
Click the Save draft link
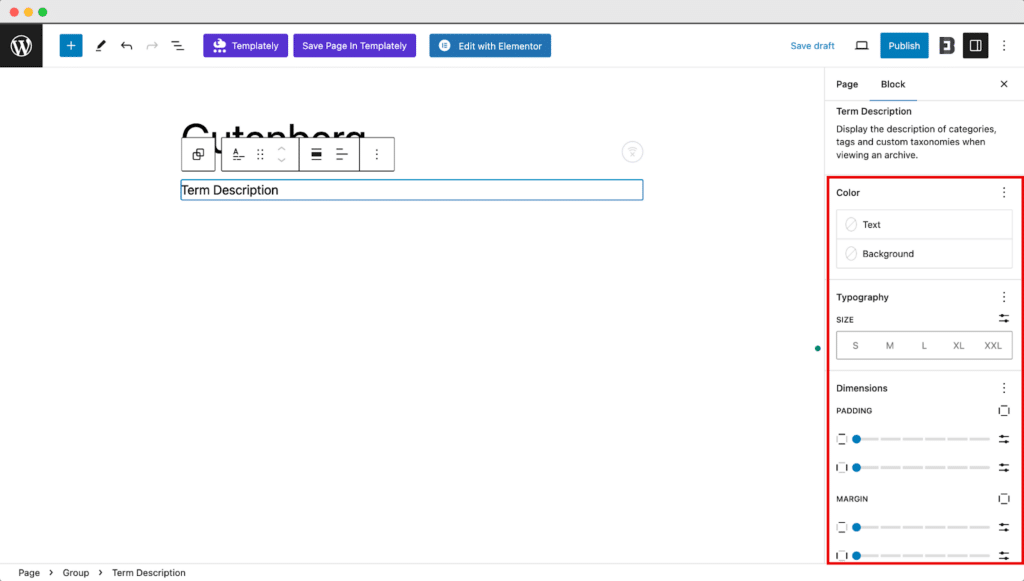coord(812,46)
